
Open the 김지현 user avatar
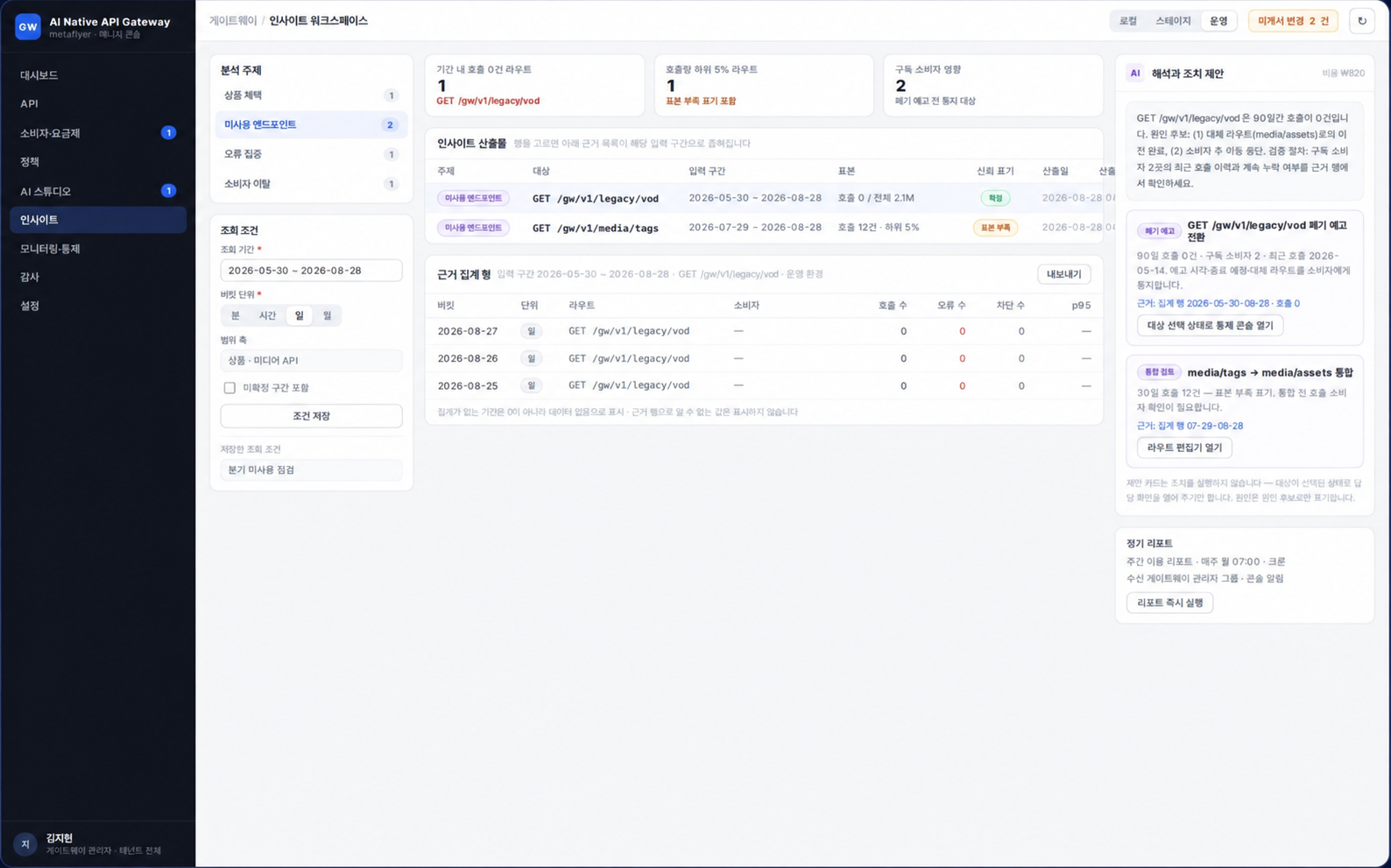(25, 843)
